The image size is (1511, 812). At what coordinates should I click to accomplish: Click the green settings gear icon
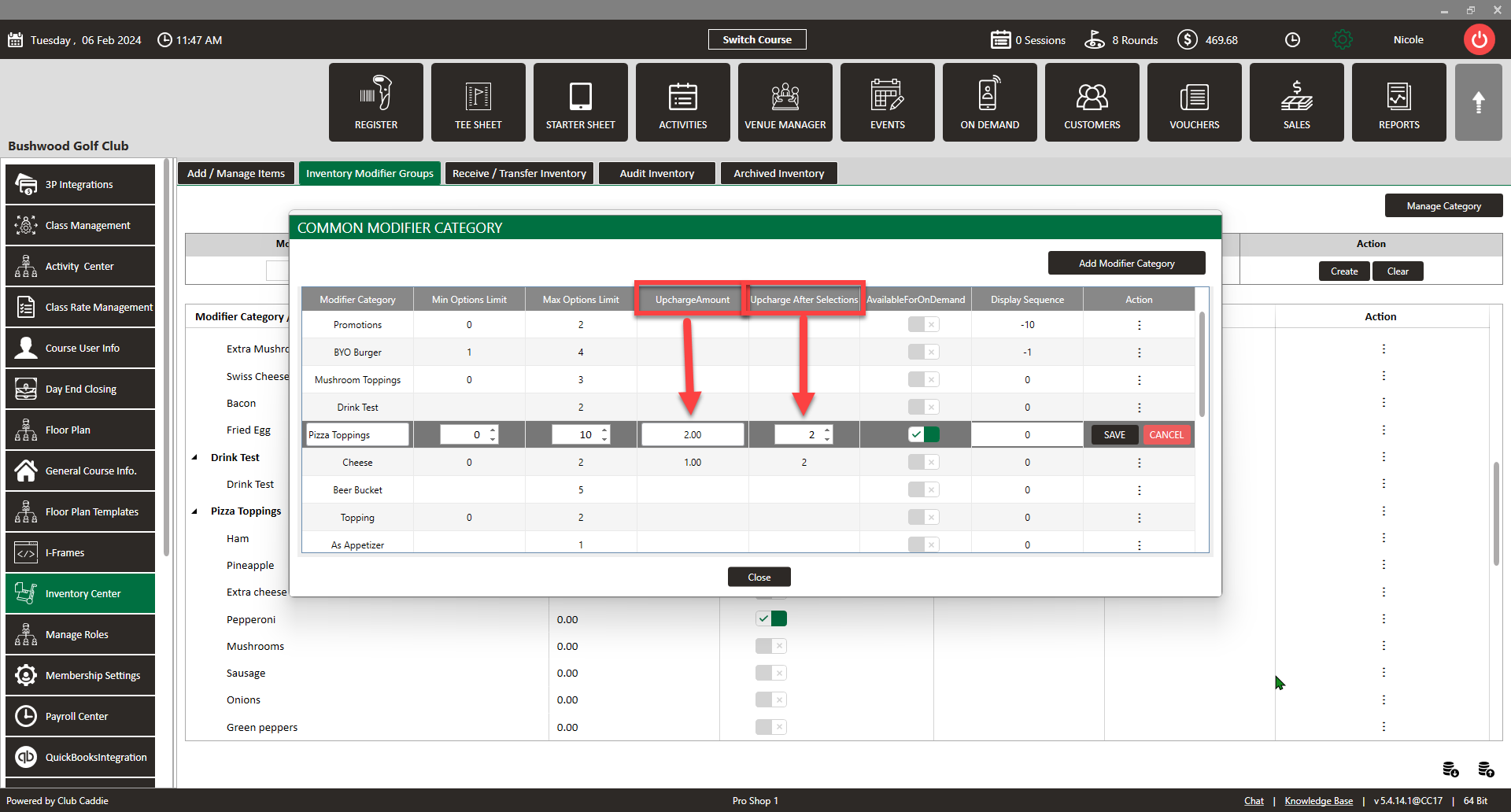(1343, 40)
